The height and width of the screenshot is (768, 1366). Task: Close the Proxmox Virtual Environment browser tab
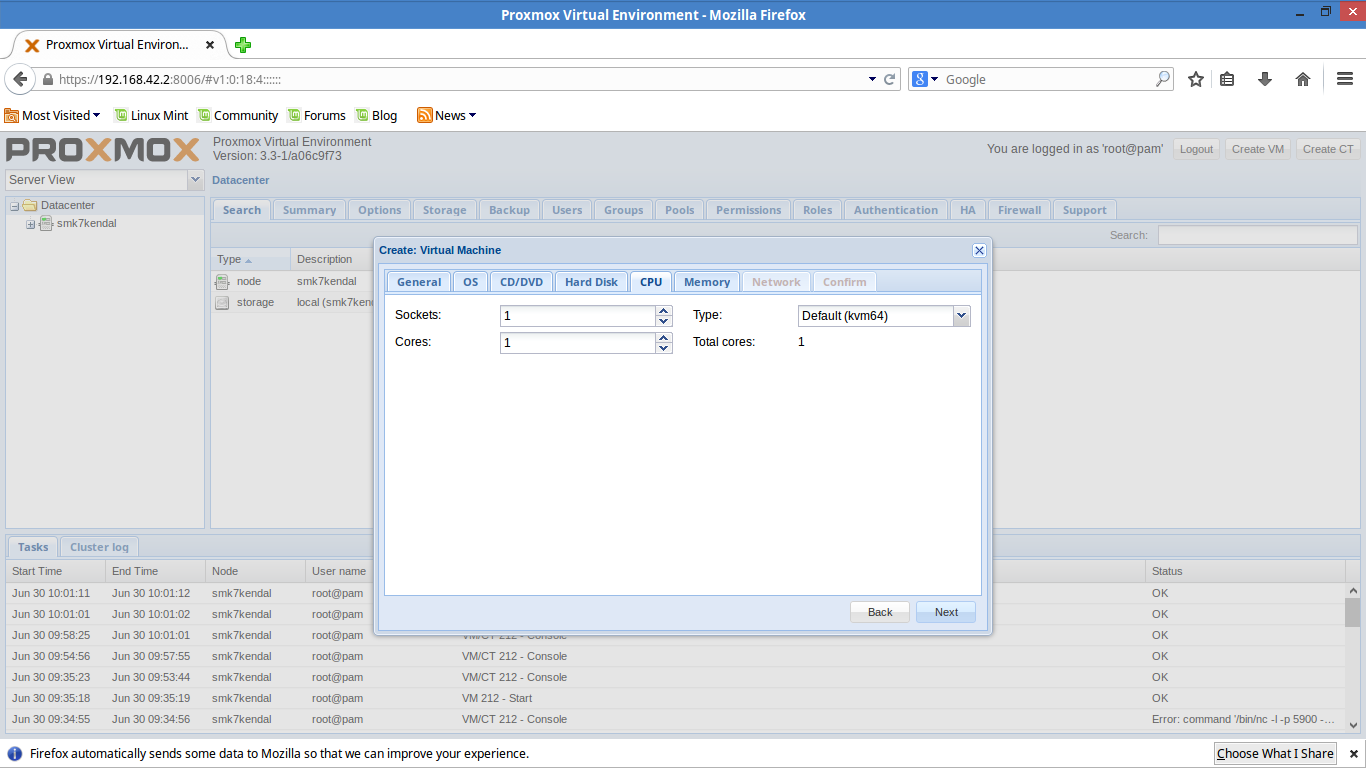click(x=210, y=45)
